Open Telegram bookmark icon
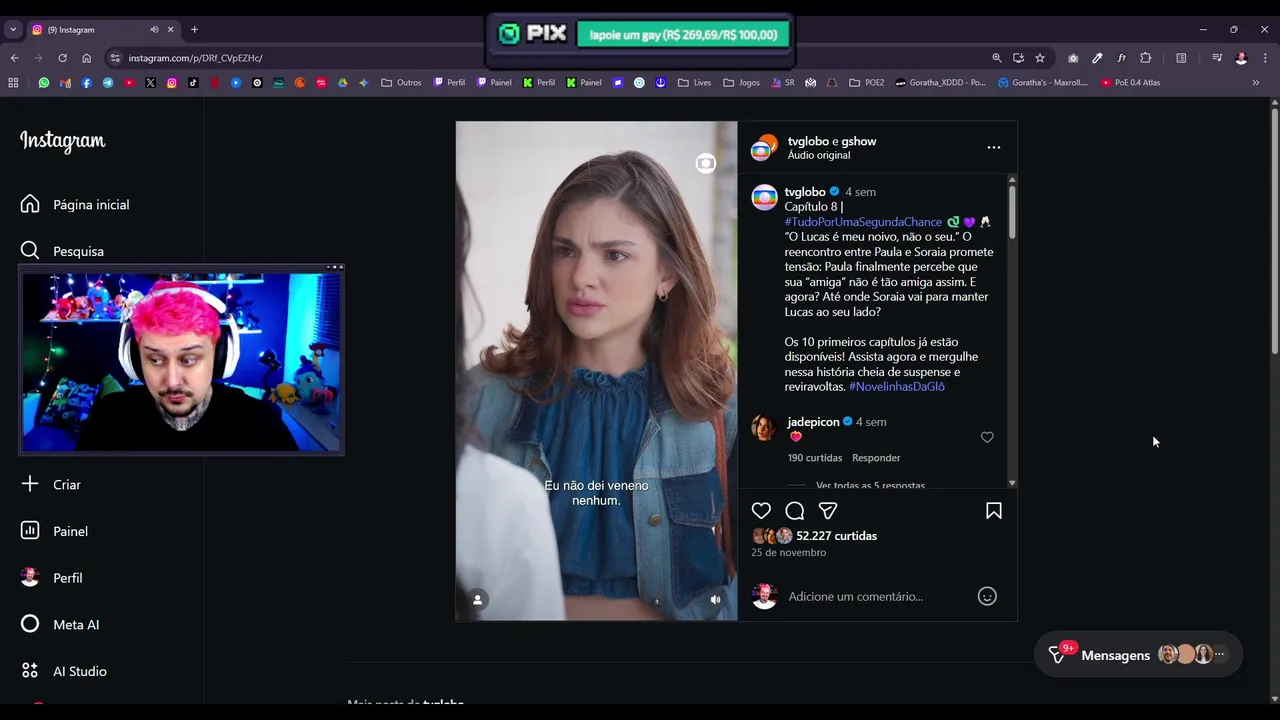The image size is (1280, 720). pos(108,83)
